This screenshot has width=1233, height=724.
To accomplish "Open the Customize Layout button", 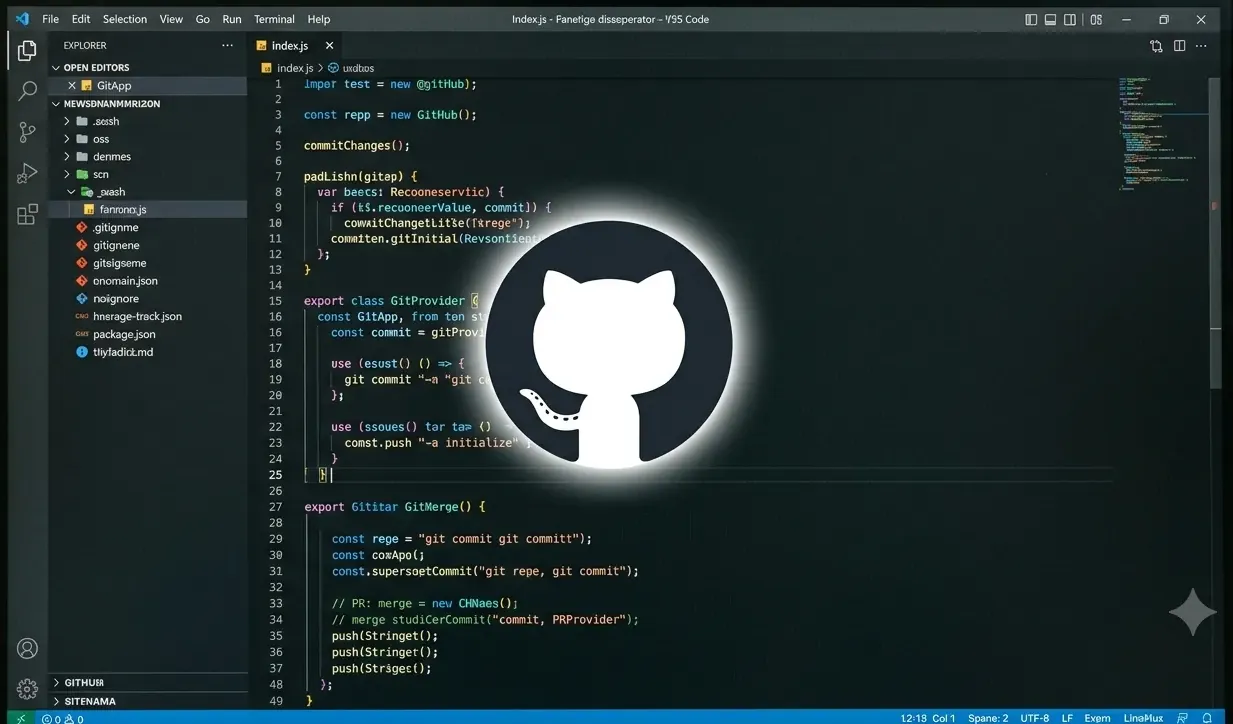I will (1096, 19).
